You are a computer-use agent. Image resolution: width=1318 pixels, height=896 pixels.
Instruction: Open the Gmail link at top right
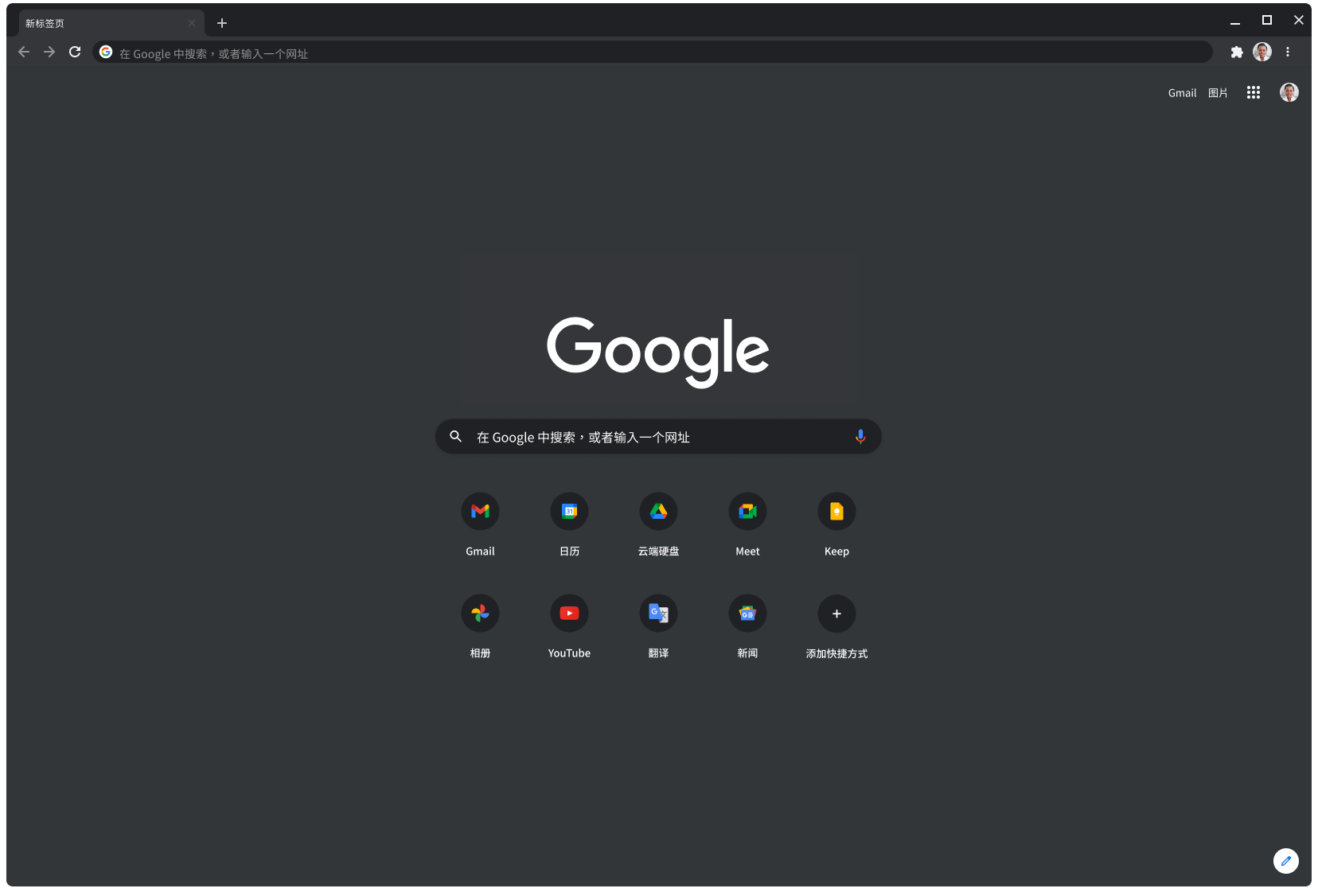point(1181,92)
